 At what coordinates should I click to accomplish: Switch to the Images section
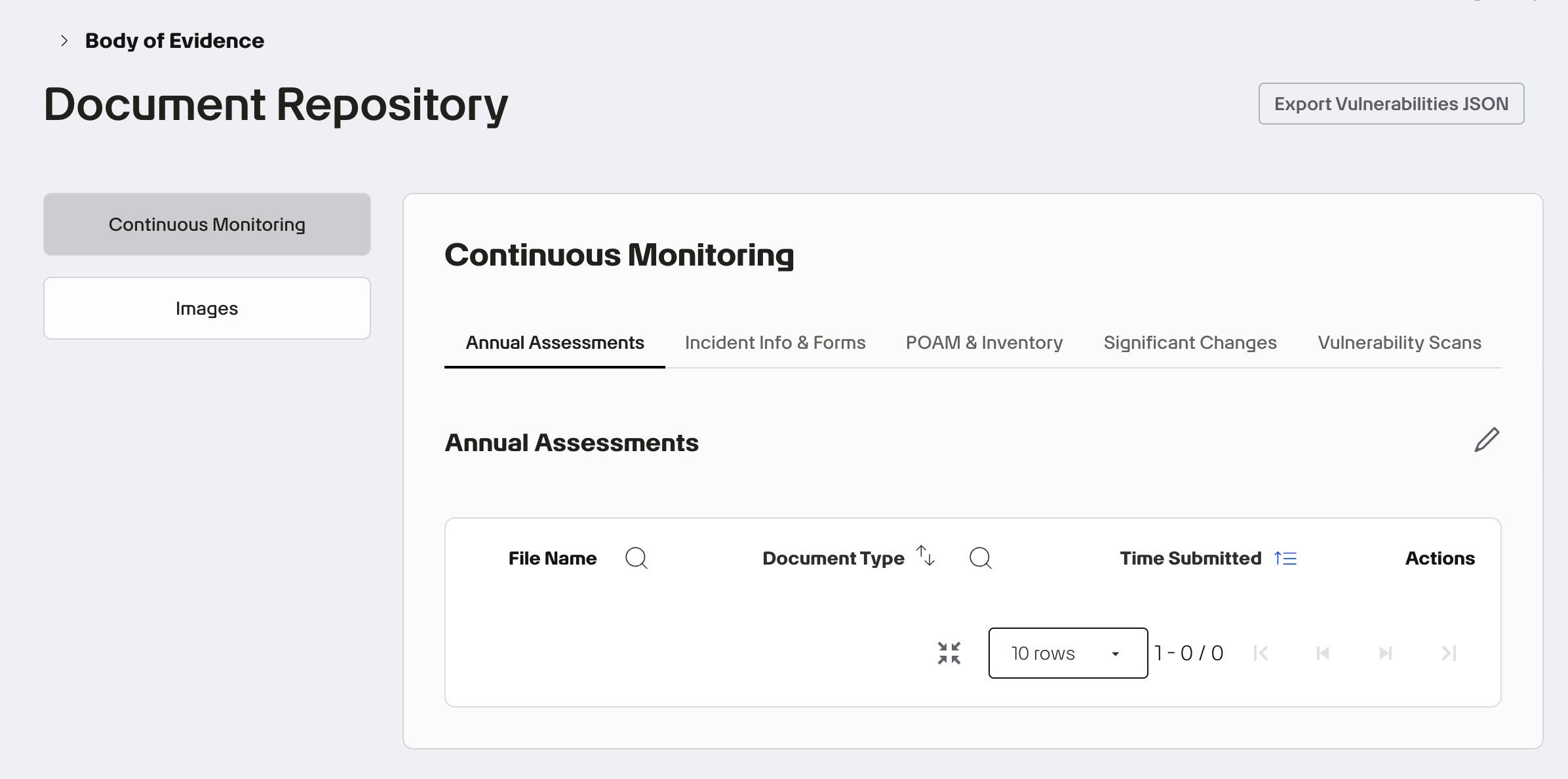pos(206,308)
